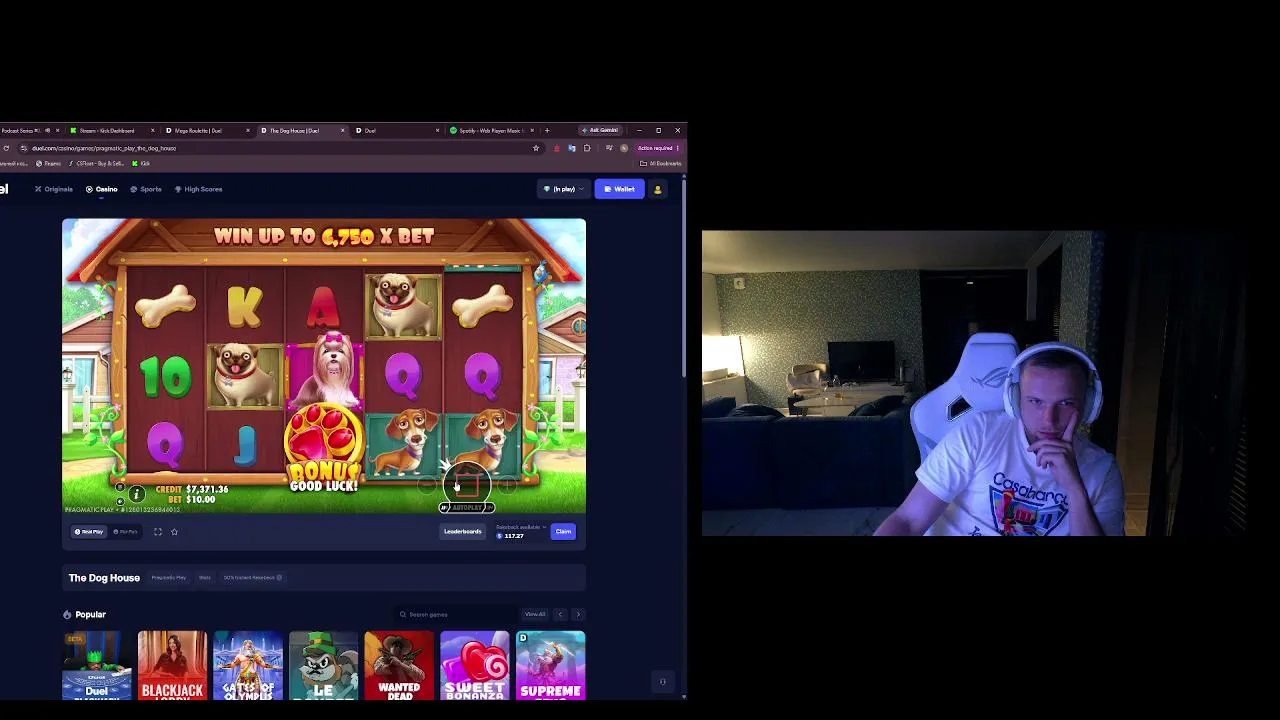
Task: Open the Duel Blackjack game thumbnail
Action: 97,665
